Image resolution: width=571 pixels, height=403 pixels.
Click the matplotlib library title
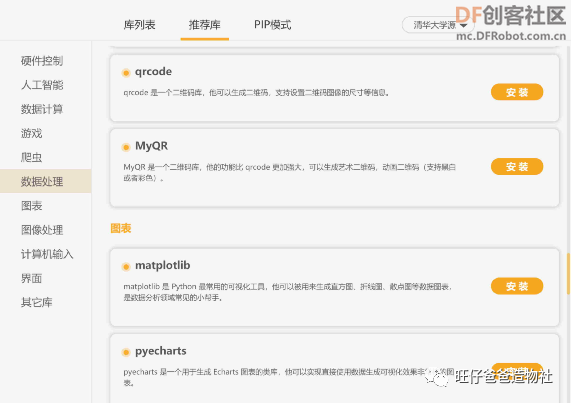162,265
